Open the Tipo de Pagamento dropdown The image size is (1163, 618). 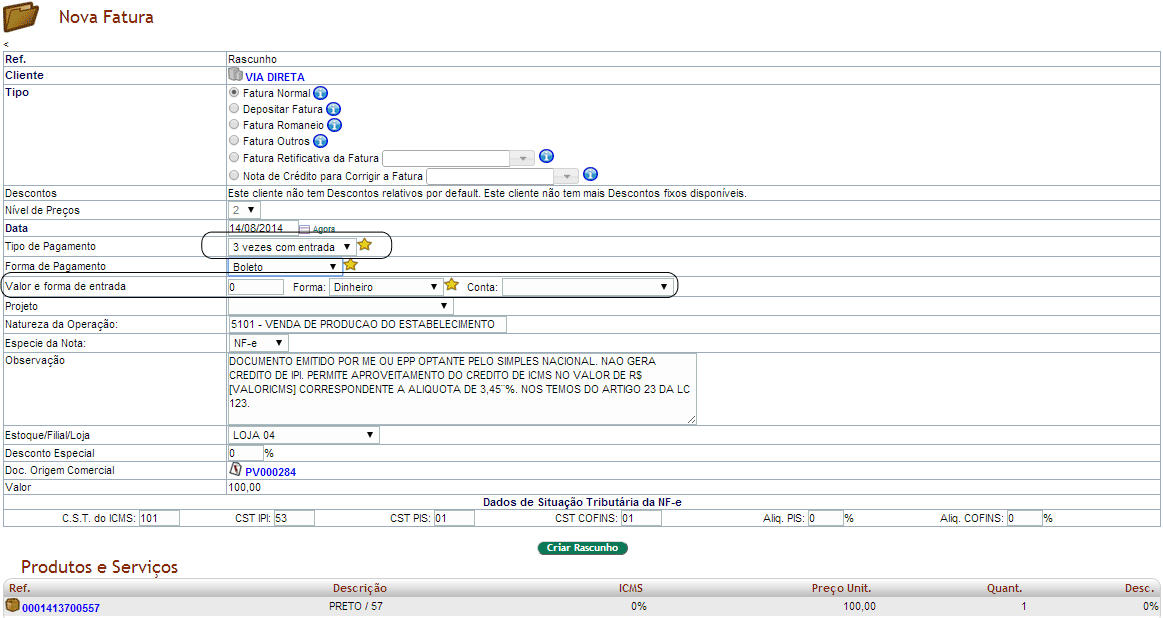click(x=292, y=246)
